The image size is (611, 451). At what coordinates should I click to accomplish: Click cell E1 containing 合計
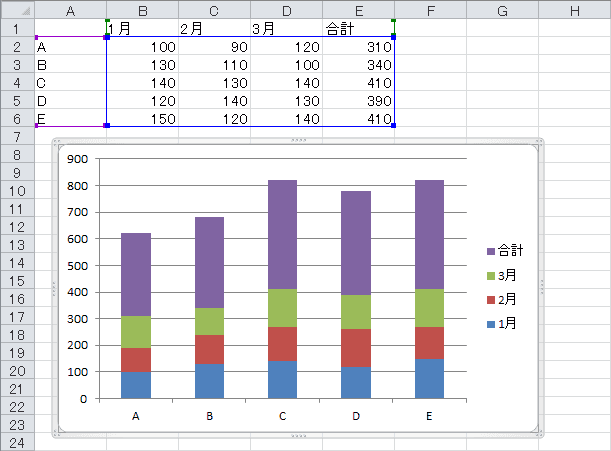click(358, 29)
